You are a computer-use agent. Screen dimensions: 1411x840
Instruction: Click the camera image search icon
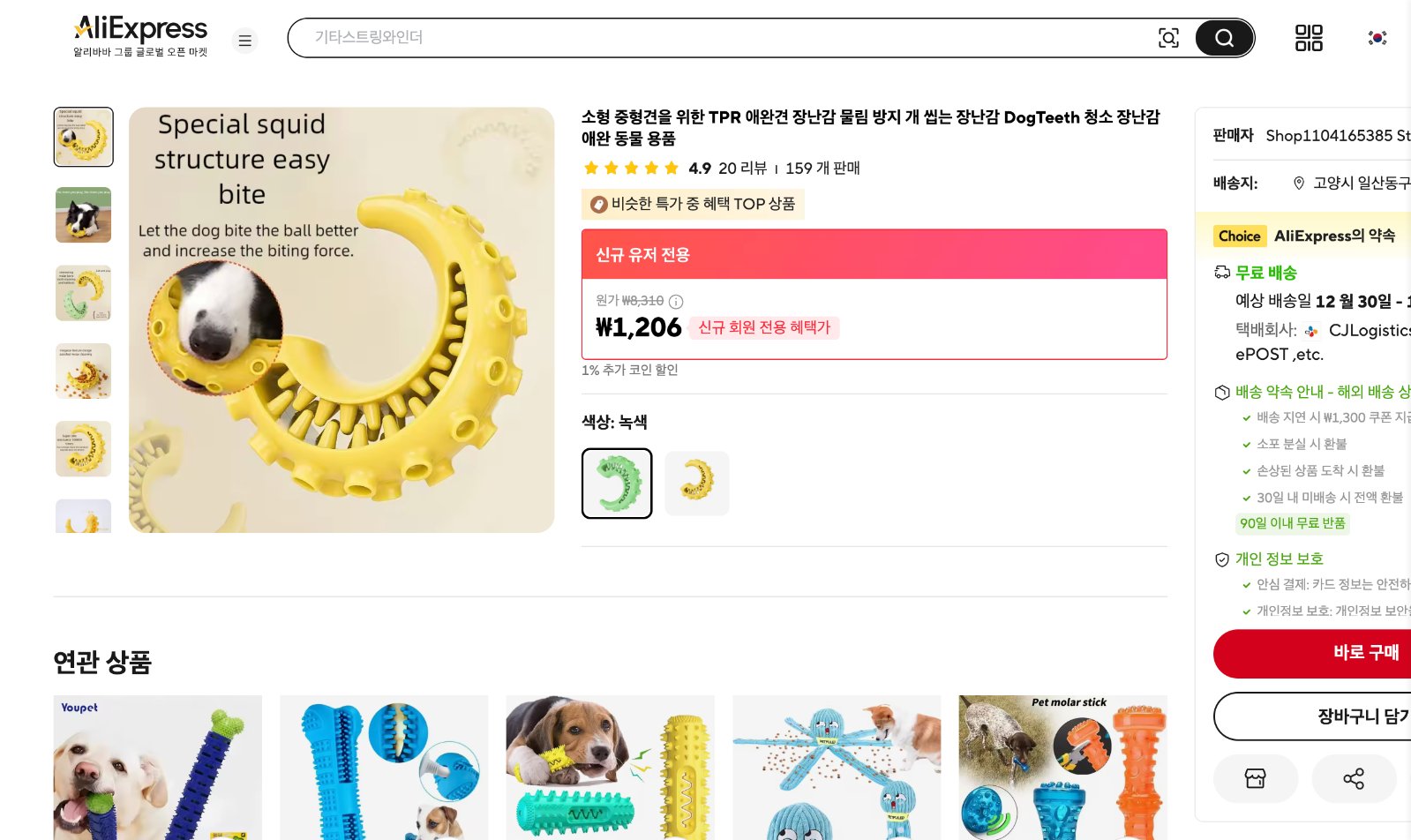click(1168, 38)
